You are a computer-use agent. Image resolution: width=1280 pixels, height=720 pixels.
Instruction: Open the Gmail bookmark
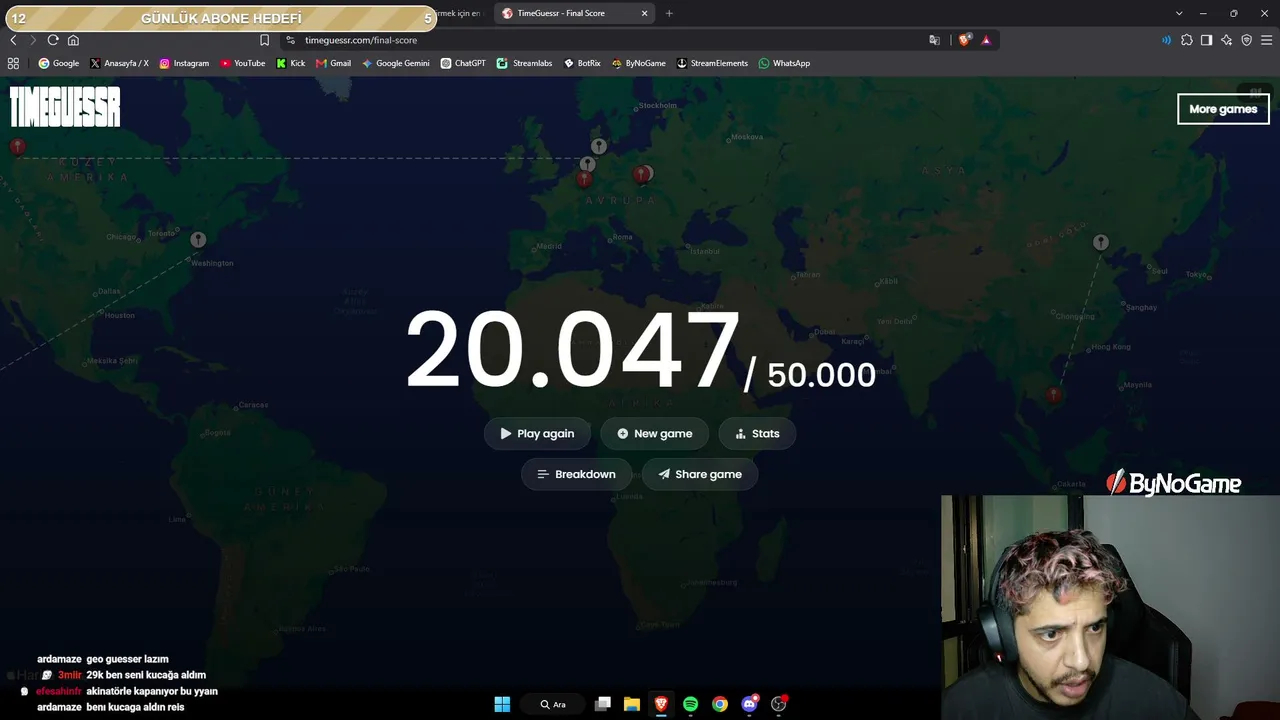[333, 63]
